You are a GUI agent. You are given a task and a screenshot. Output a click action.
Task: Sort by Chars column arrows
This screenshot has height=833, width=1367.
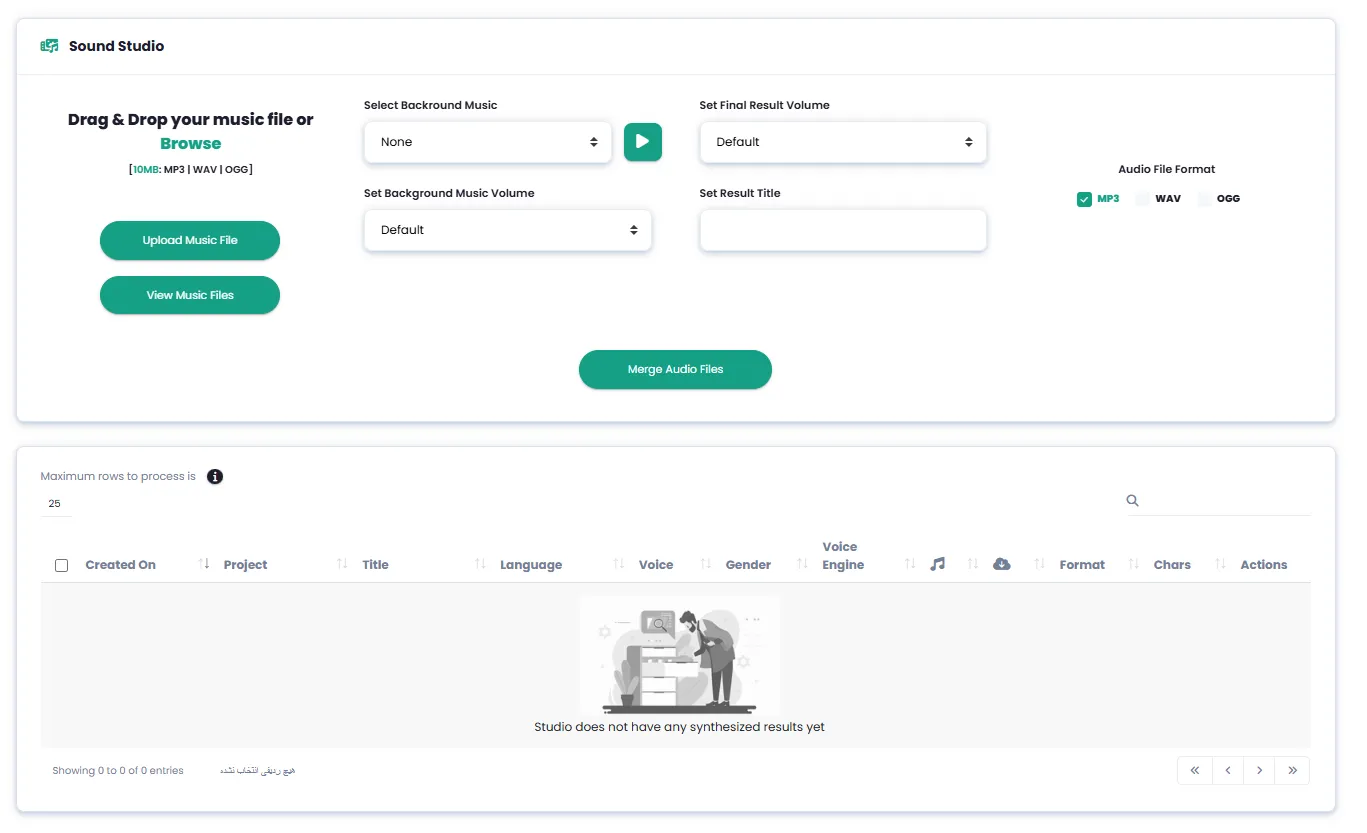click(x=1220, y=564)
